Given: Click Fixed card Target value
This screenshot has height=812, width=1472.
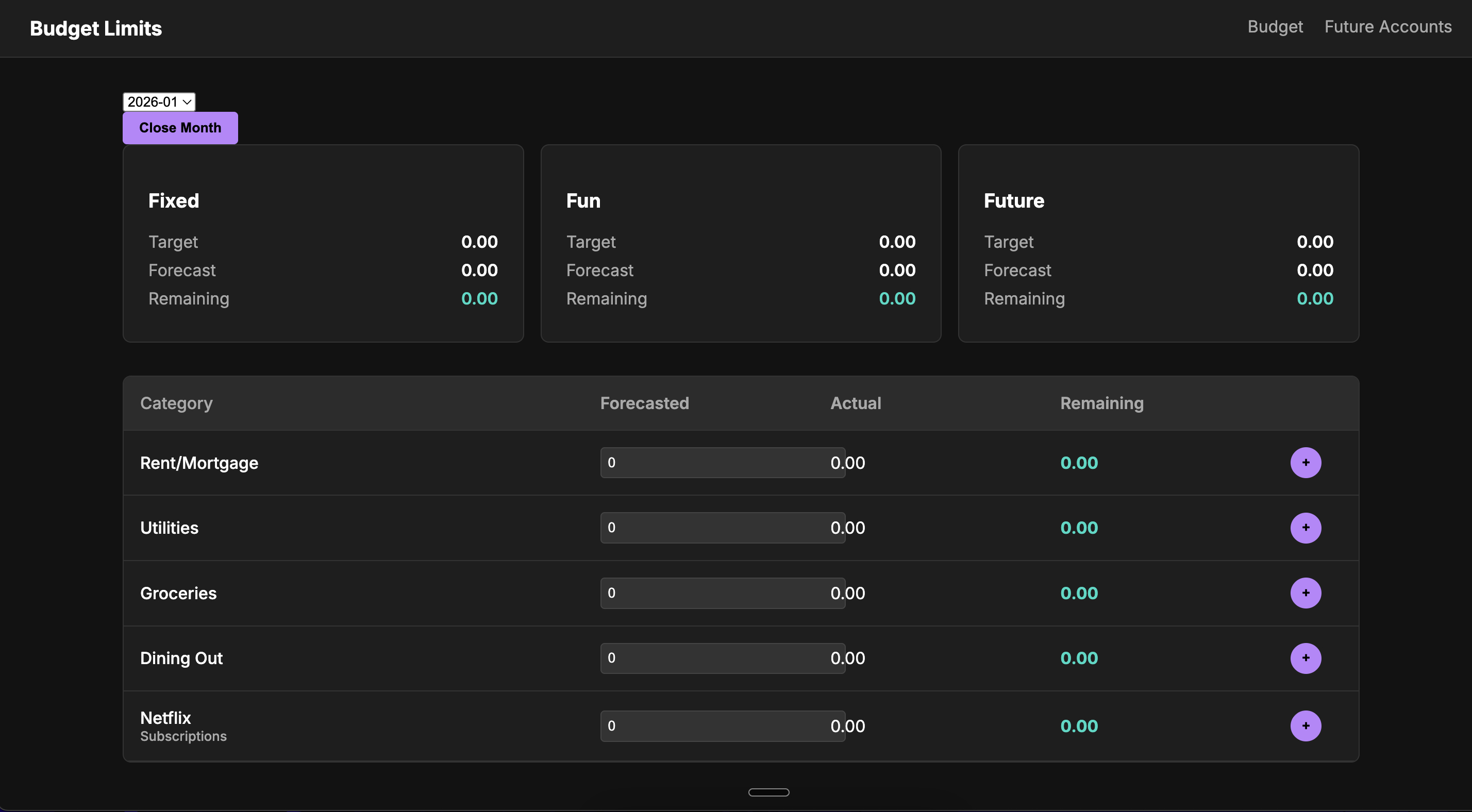Looking at the screenshot, I should (x=479, y=241).
